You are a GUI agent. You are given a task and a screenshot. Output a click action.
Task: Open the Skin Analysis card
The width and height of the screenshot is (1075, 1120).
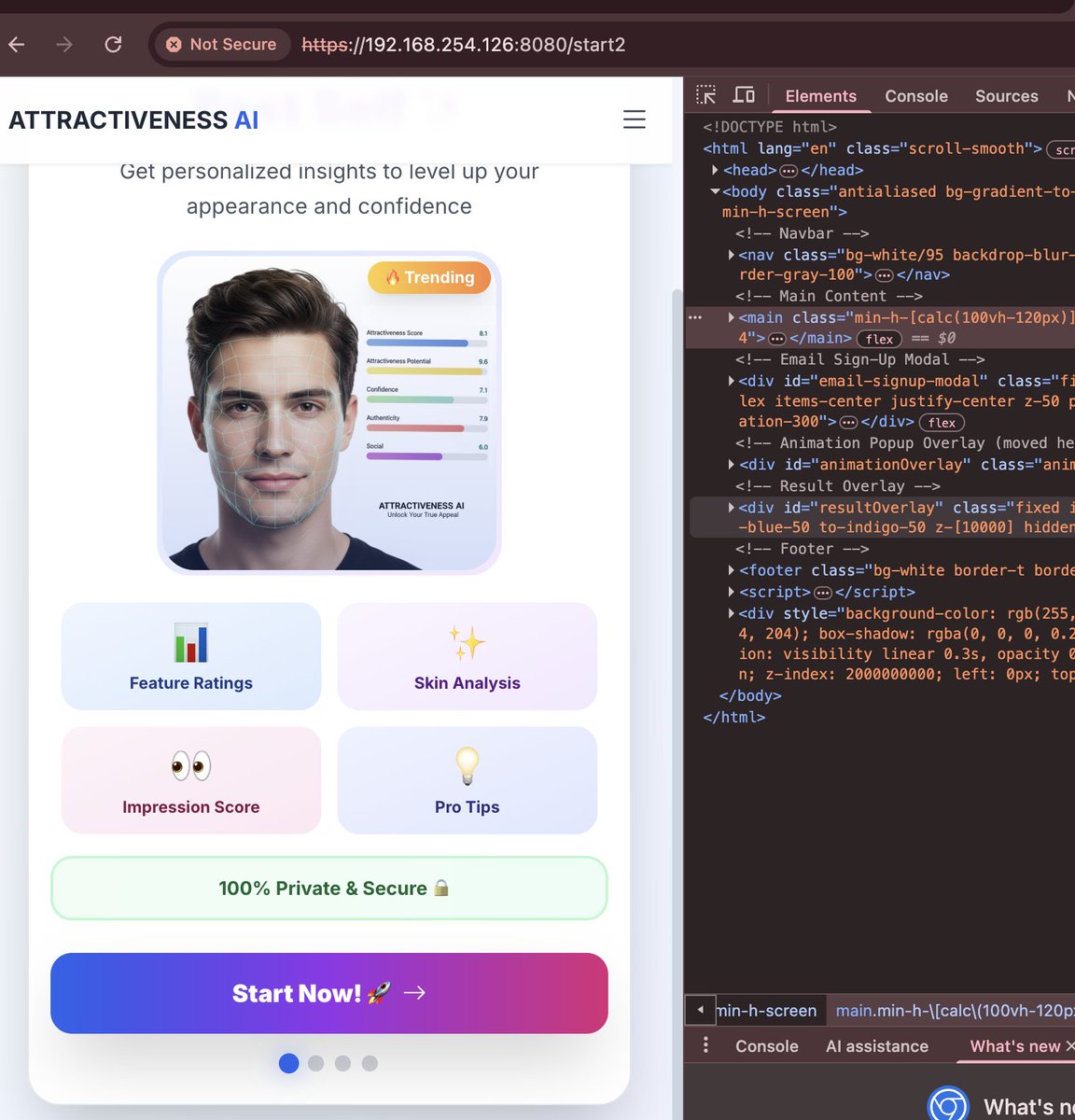click(x=468, y=656)
